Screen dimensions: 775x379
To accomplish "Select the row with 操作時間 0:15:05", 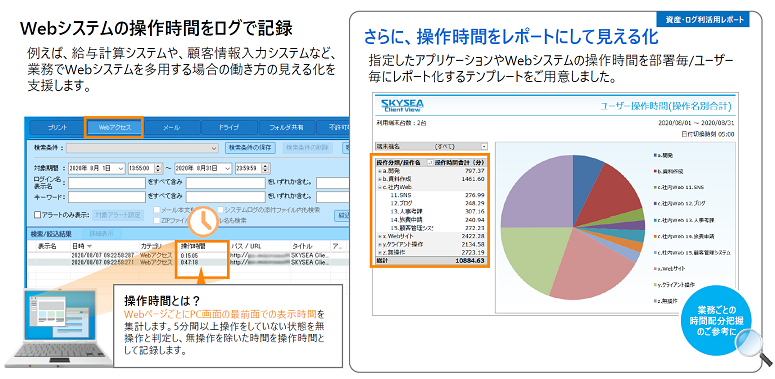I will pyautogui.click(x=188, y=255).
